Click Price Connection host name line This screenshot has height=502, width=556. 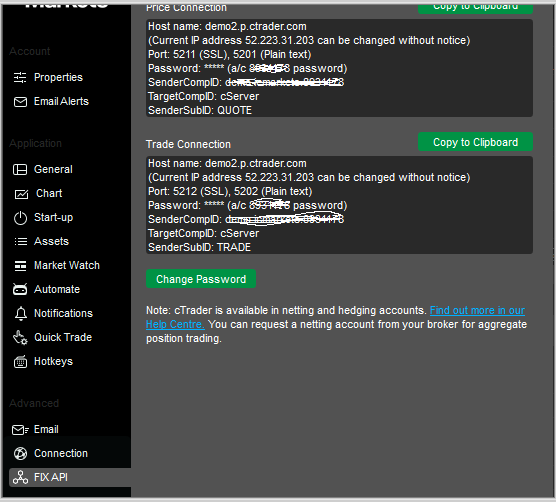coord(227,27)
